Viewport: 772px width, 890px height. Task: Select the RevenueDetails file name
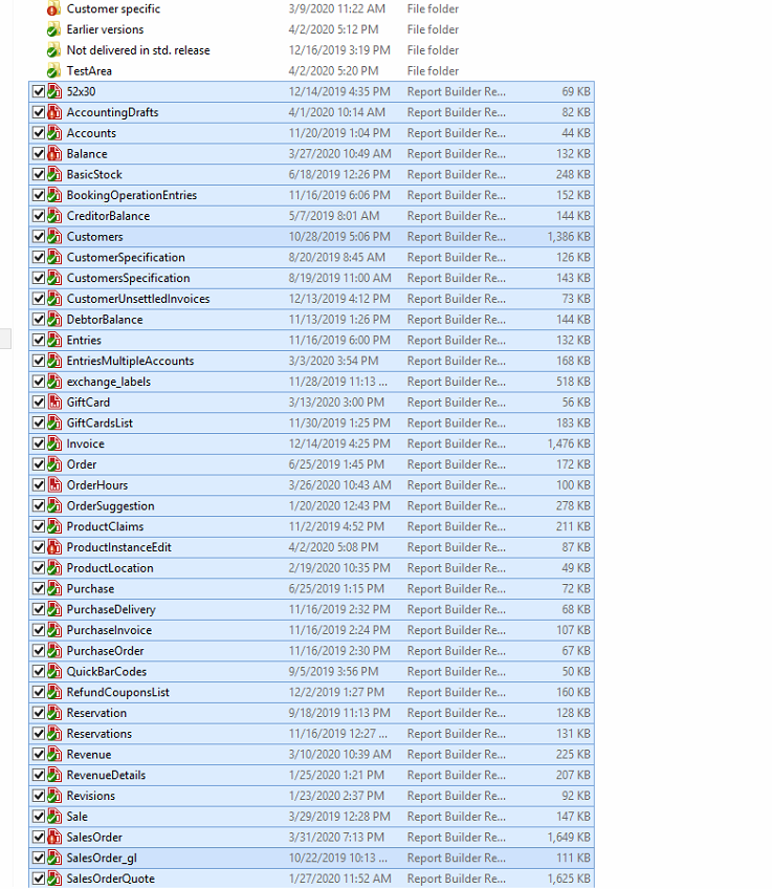tap(106, 775)
